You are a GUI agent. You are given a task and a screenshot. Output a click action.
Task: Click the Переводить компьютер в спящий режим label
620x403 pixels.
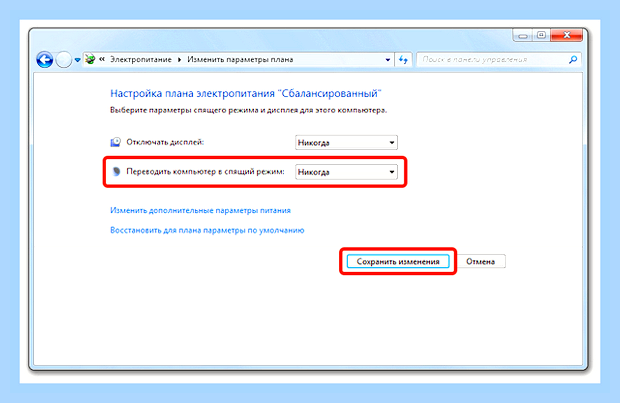coord(205,172)
